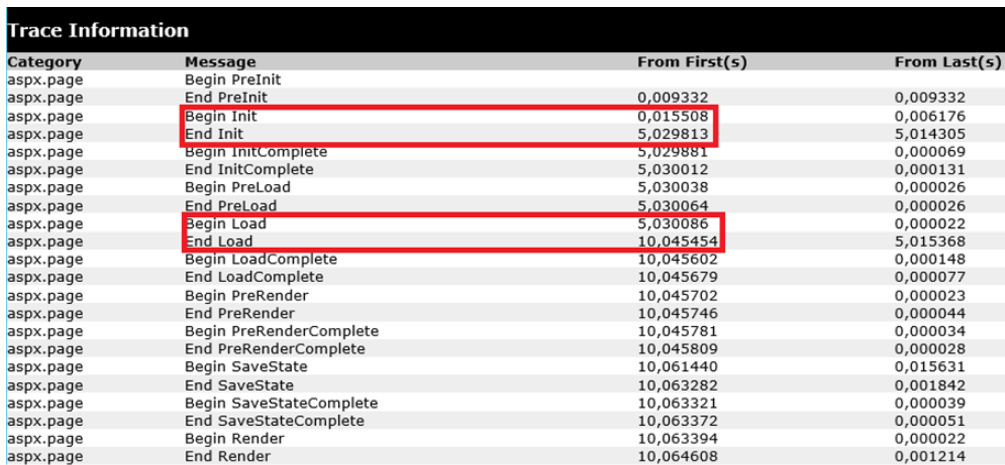Select the End Render message row
The height and width of the screenshot is (465, 1005).
tap(228, 457)
